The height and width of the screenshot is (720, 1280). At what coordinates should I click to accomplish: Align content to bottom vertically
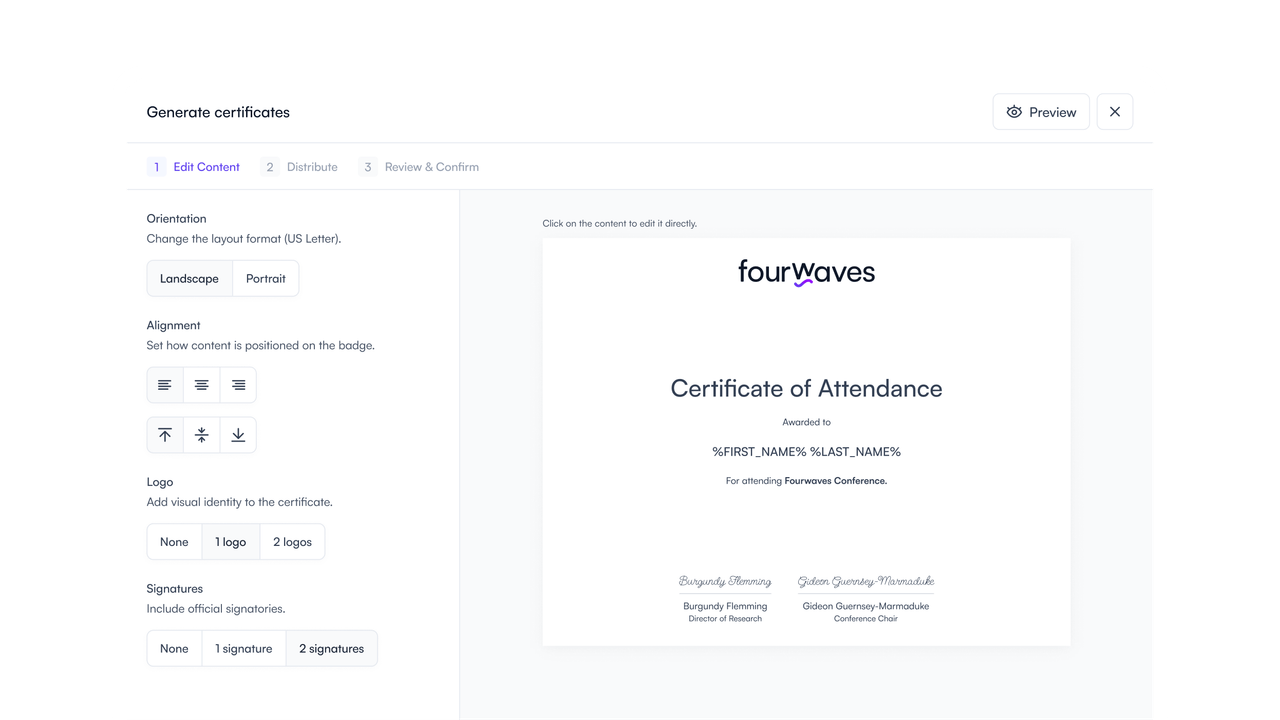[x=238, y=435]
